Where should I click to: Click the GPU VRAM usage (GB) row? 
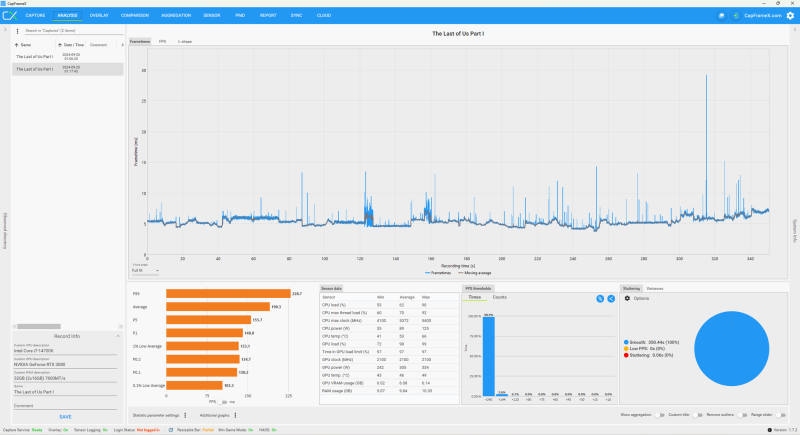(389, 383)
